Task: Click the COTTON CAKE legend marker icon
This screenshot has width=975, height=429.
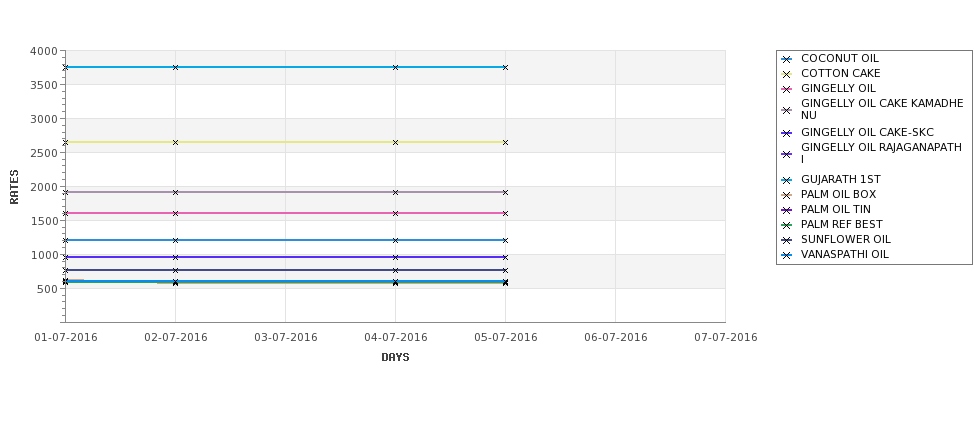Action: point(787,74)
